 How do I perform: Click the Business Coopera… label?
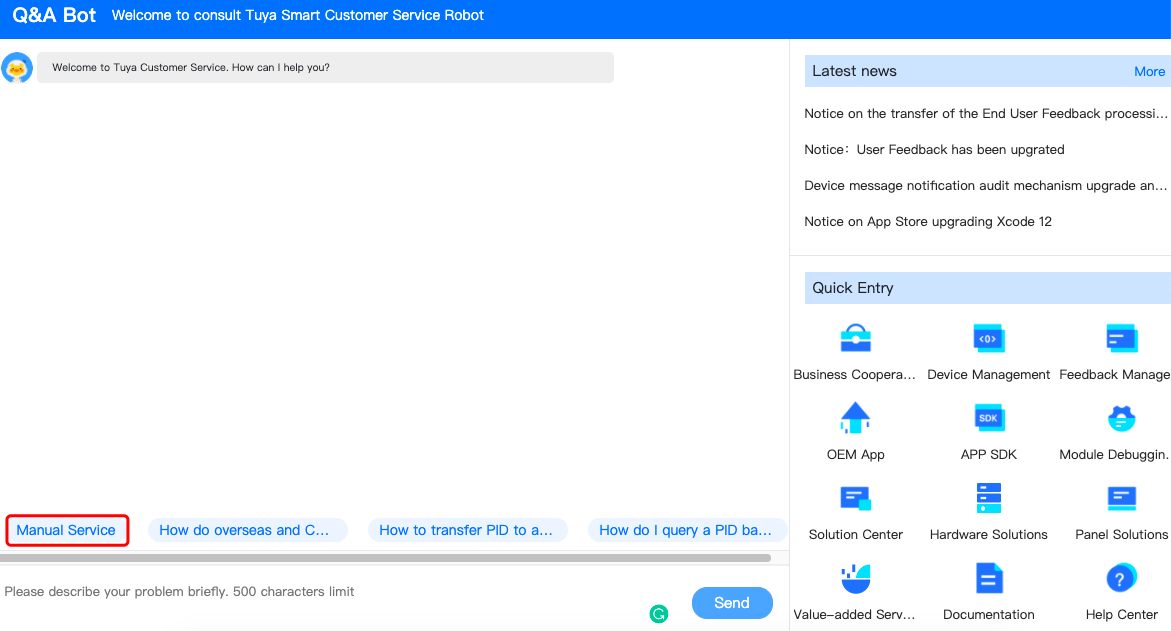point(854,374)
